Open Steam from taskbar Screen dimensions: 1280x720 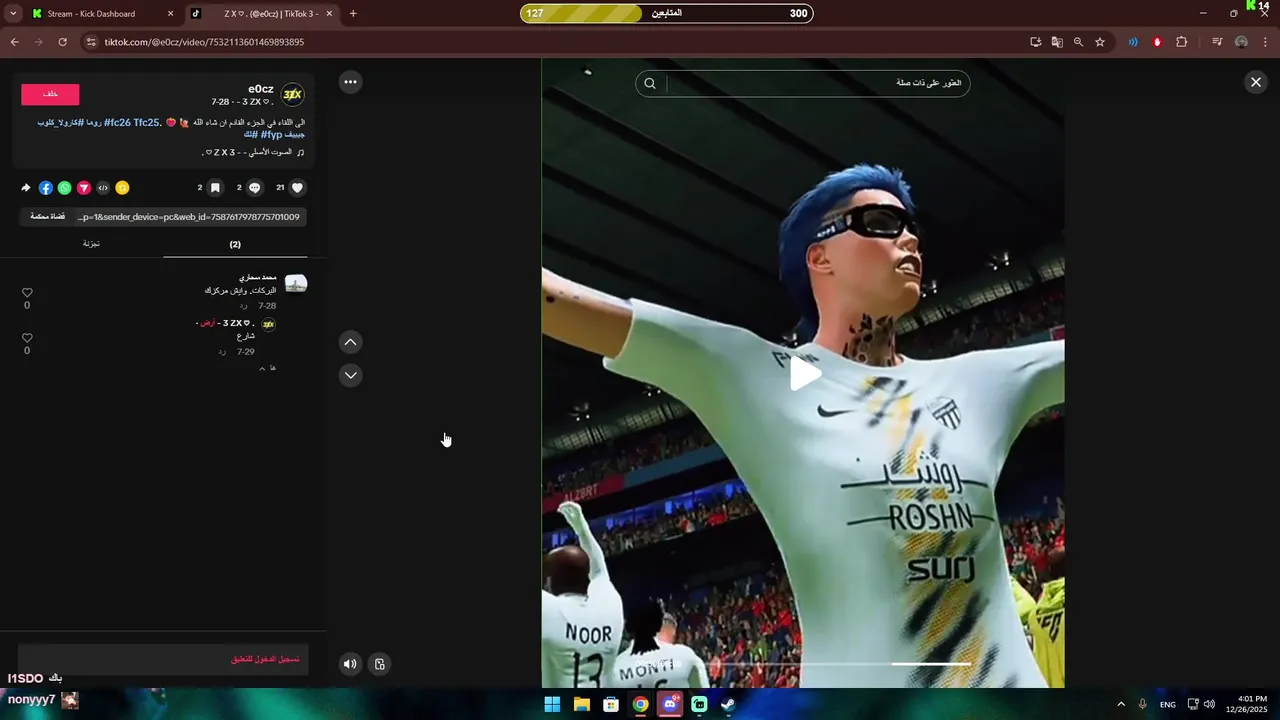tap(729, 704)
